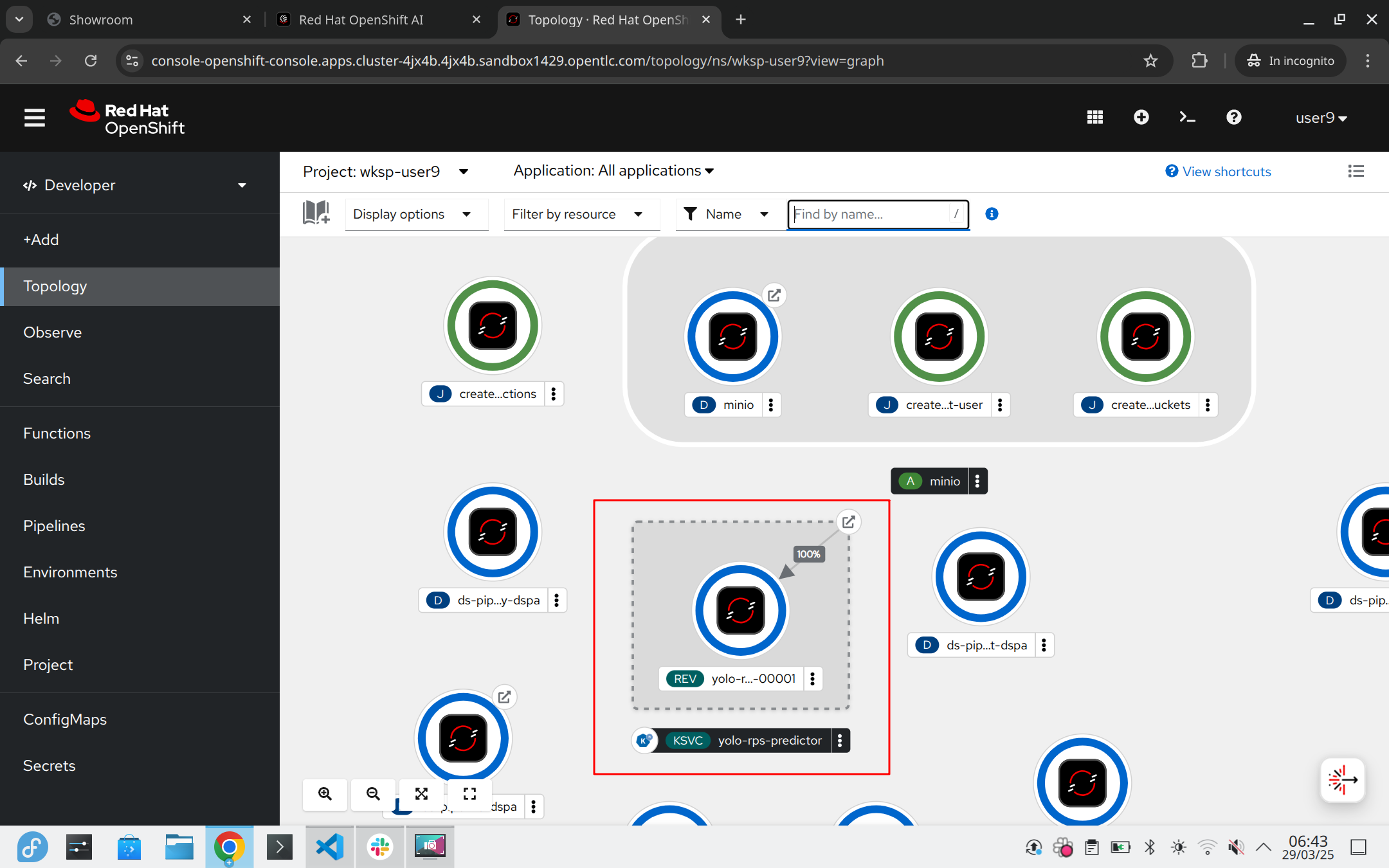Open ConfigMaps in the sidebar
This screenshot has height=868, width=1389.
coord(140,719)
